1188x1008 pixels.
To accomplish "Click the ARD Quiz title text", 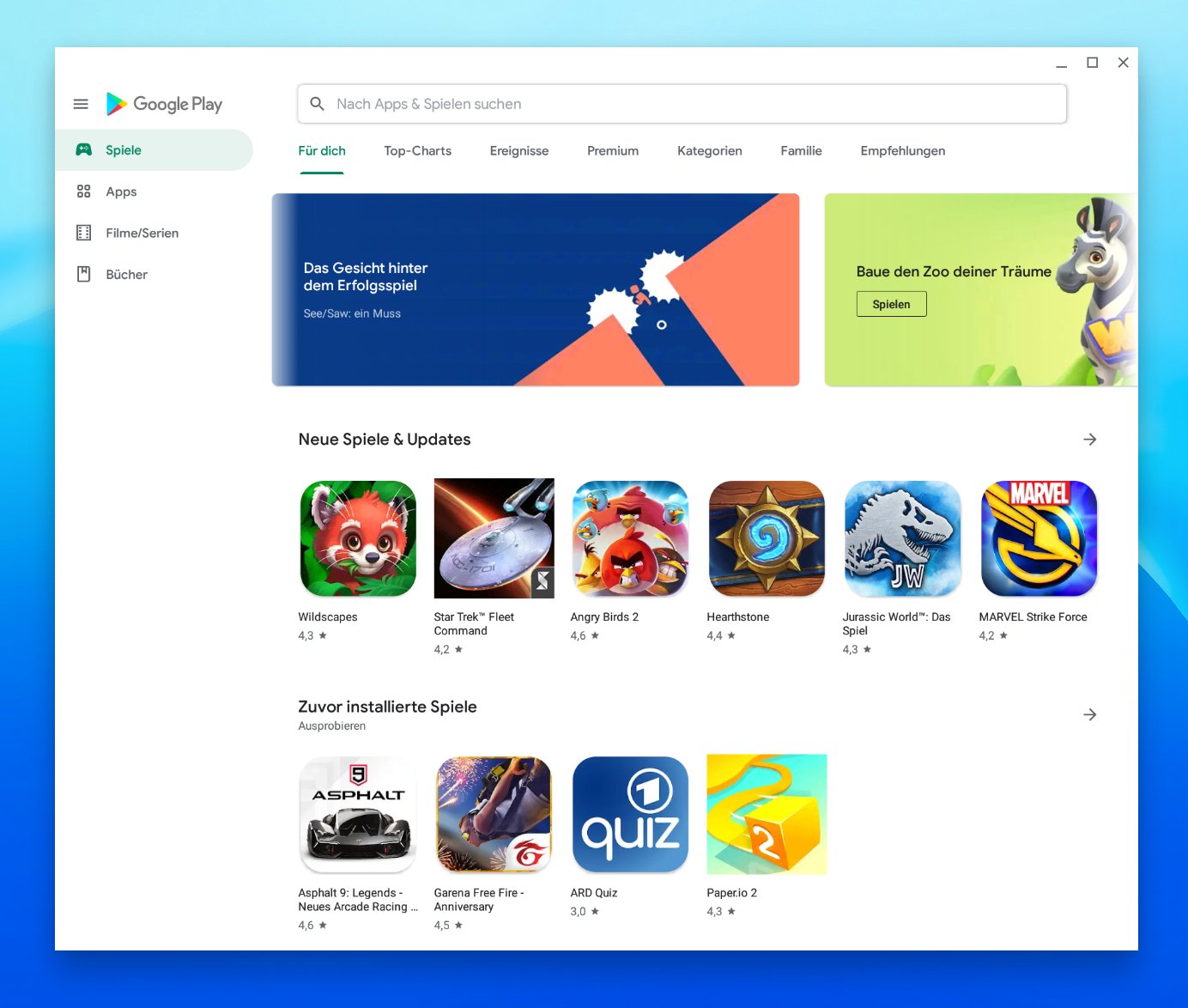I will point(594,893).
